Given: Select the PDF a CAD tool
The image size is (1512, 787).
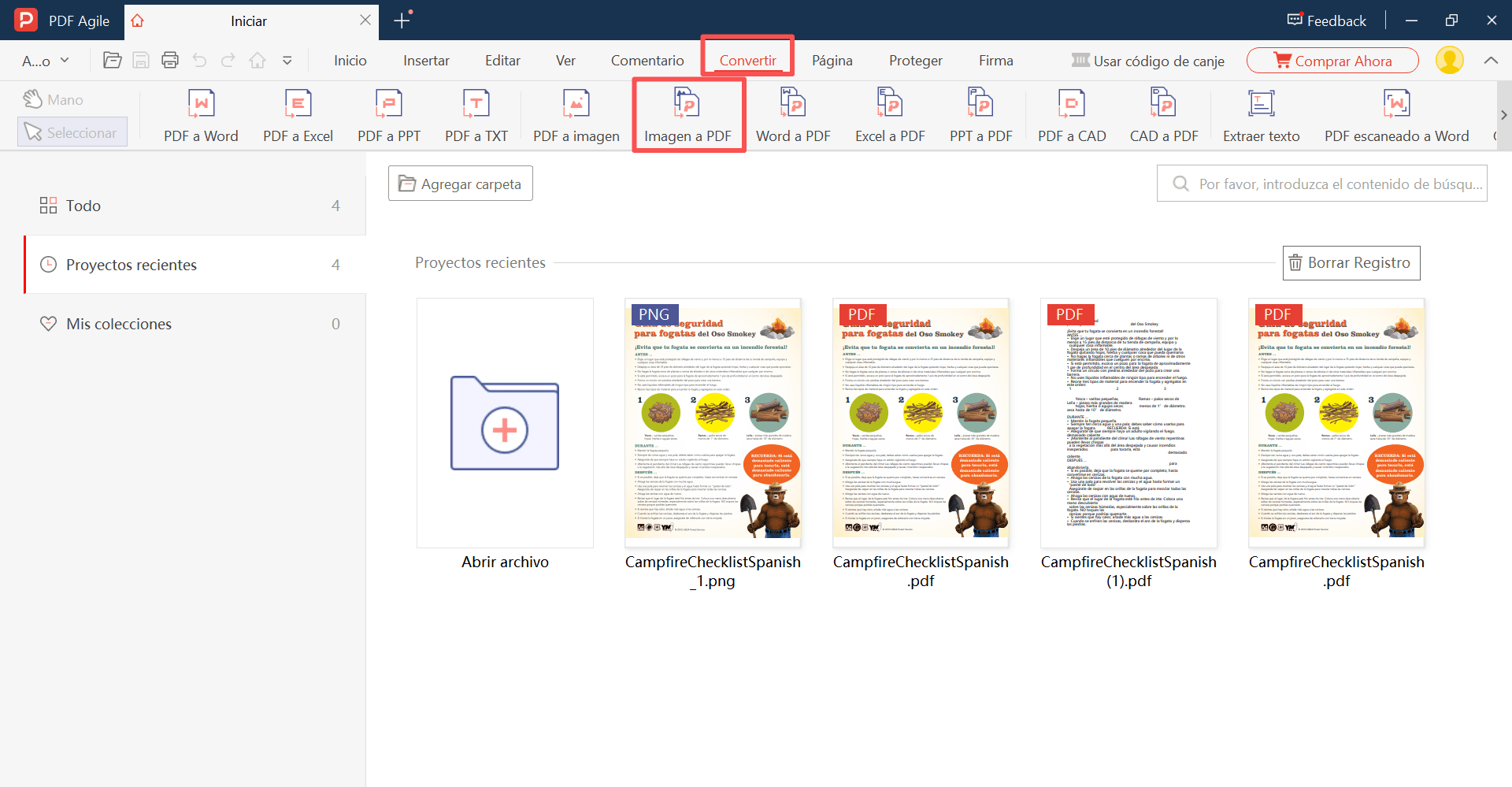Looking at the screenshot, I should pyautogui.click(x=1071, y=116).
